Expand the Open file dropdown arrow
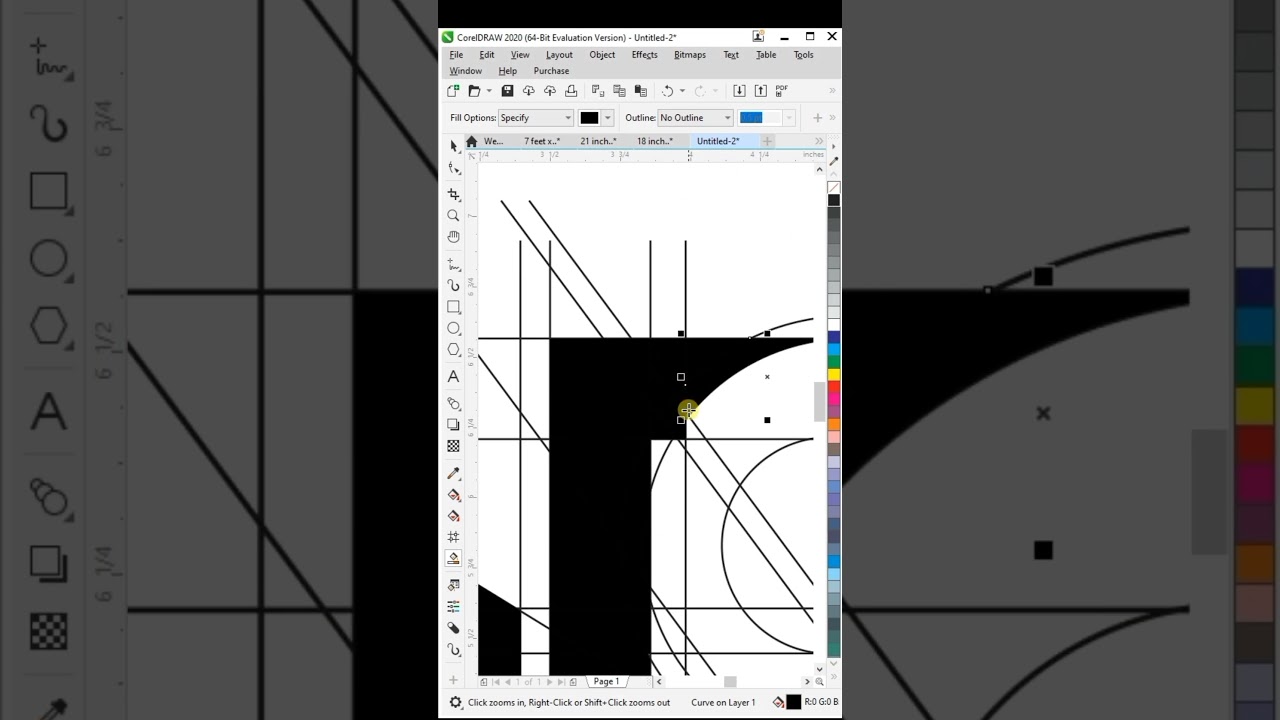 point(488,91)
